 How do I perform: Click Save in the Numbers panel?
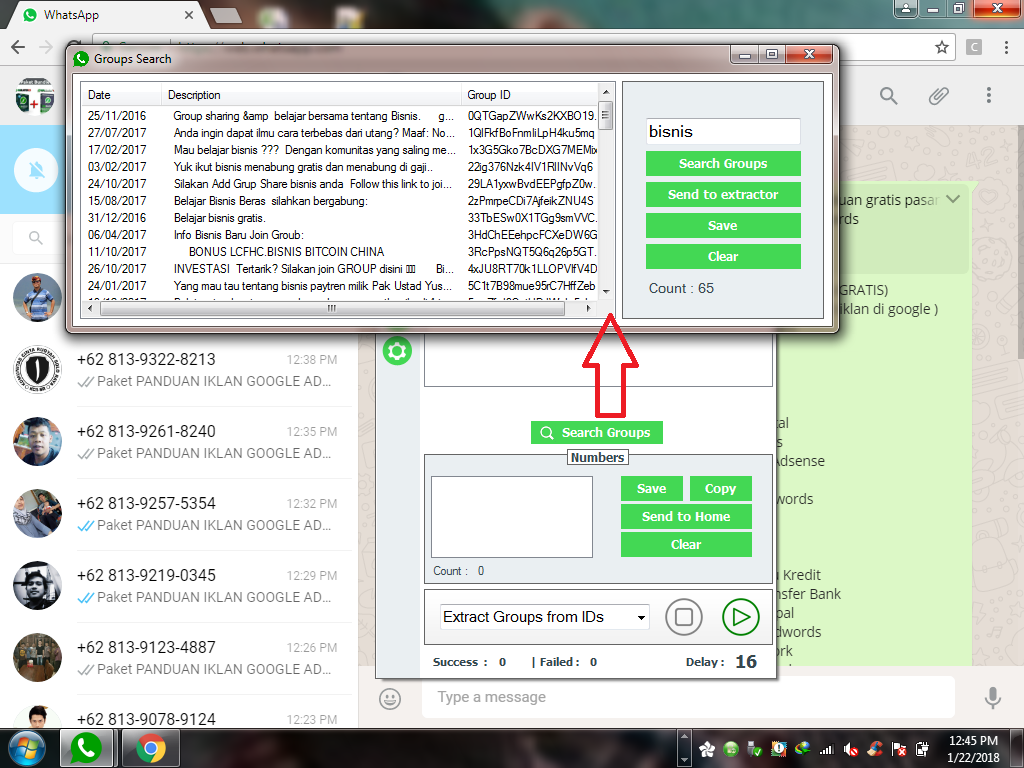(652, 488)
